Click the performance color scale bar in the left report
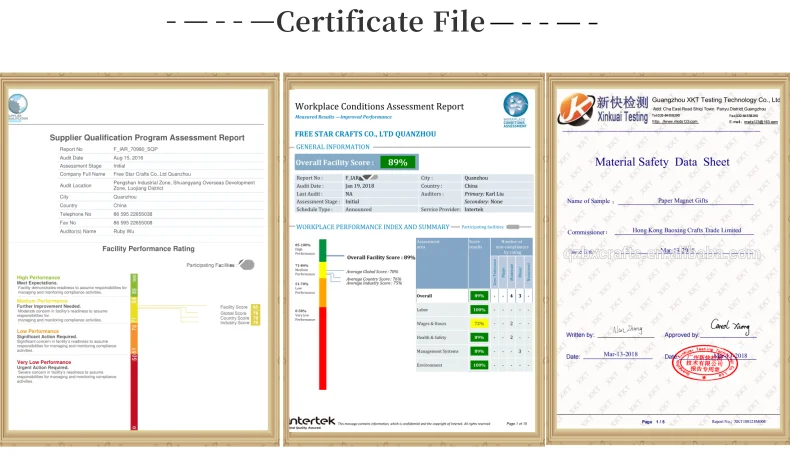Screen dimensions: 790x459 pos(134,352)
